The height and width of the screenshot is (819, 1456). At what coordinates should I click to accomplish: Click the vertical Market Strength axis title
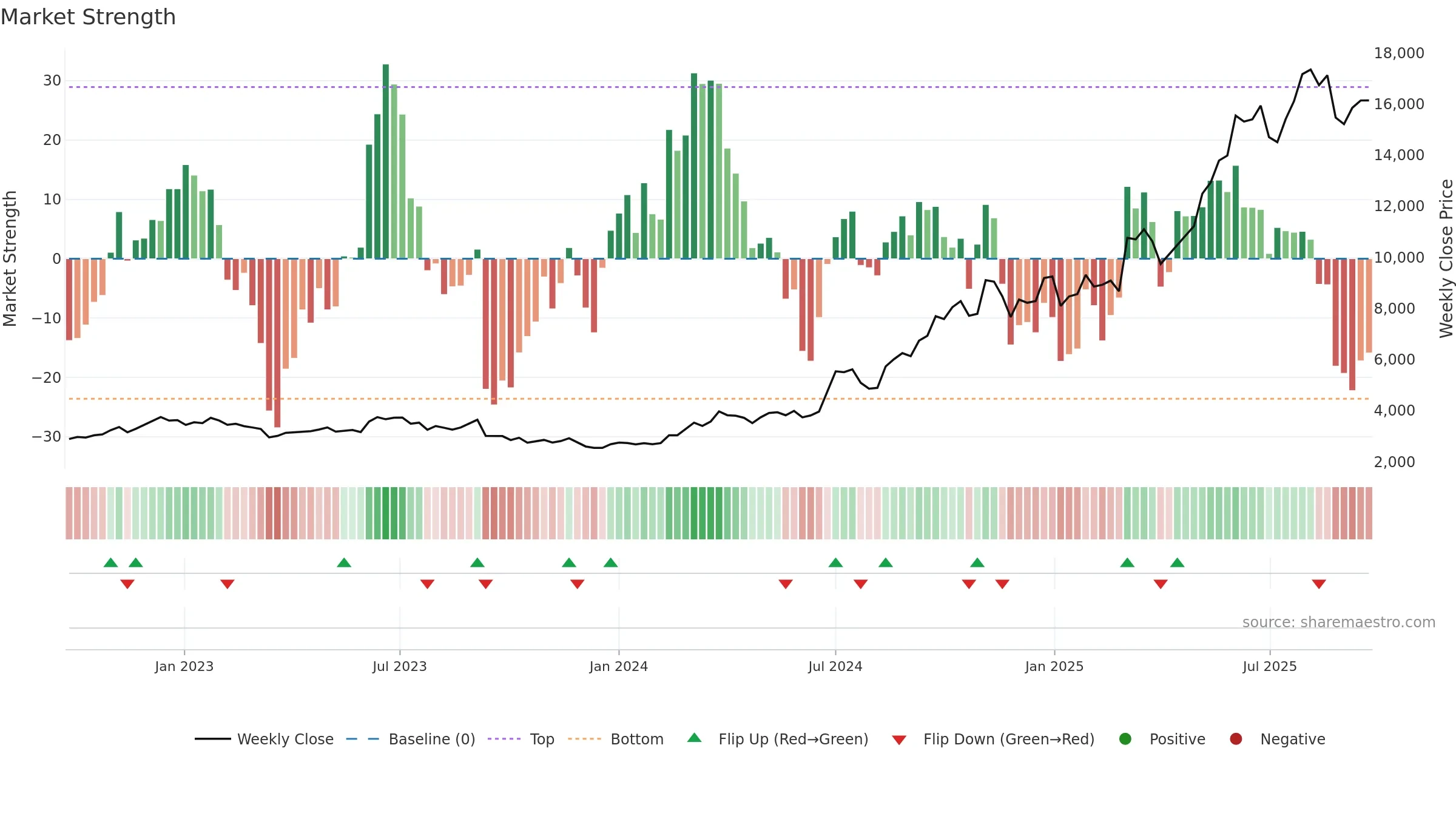(x=10, y=258)
